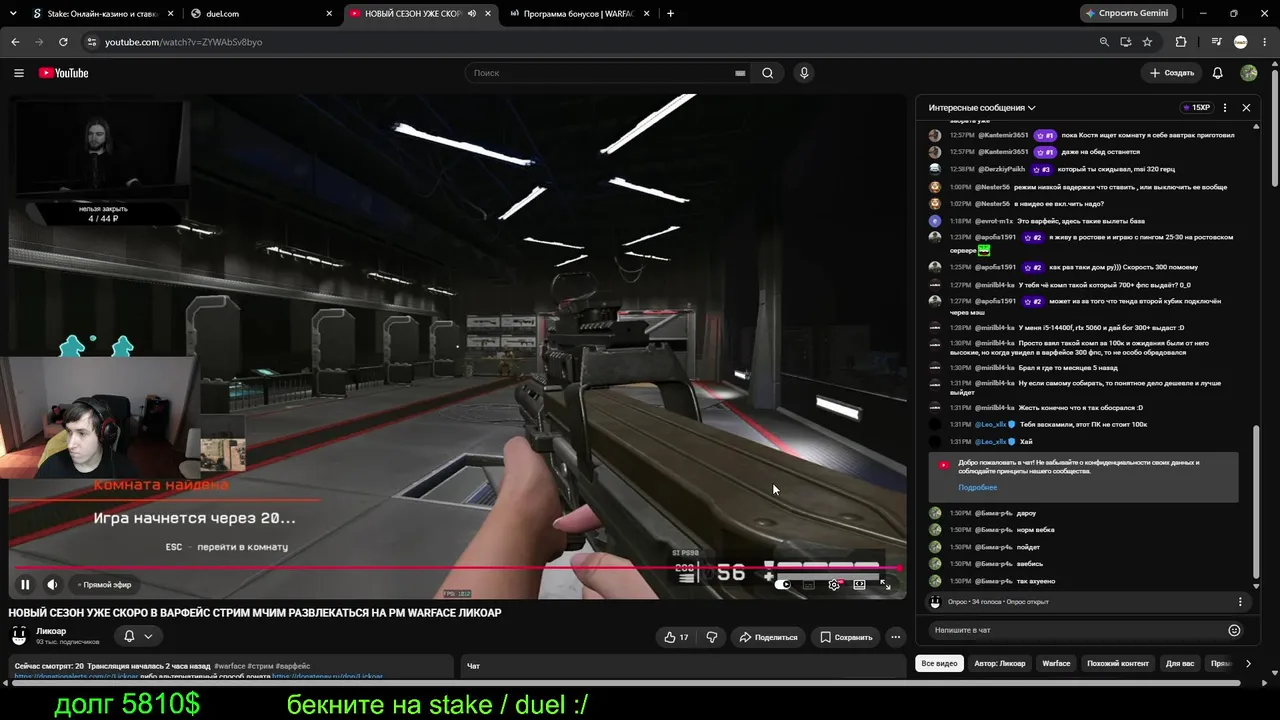Click Поделиться to share the video

pyautogui.click(x=768, y=637)
